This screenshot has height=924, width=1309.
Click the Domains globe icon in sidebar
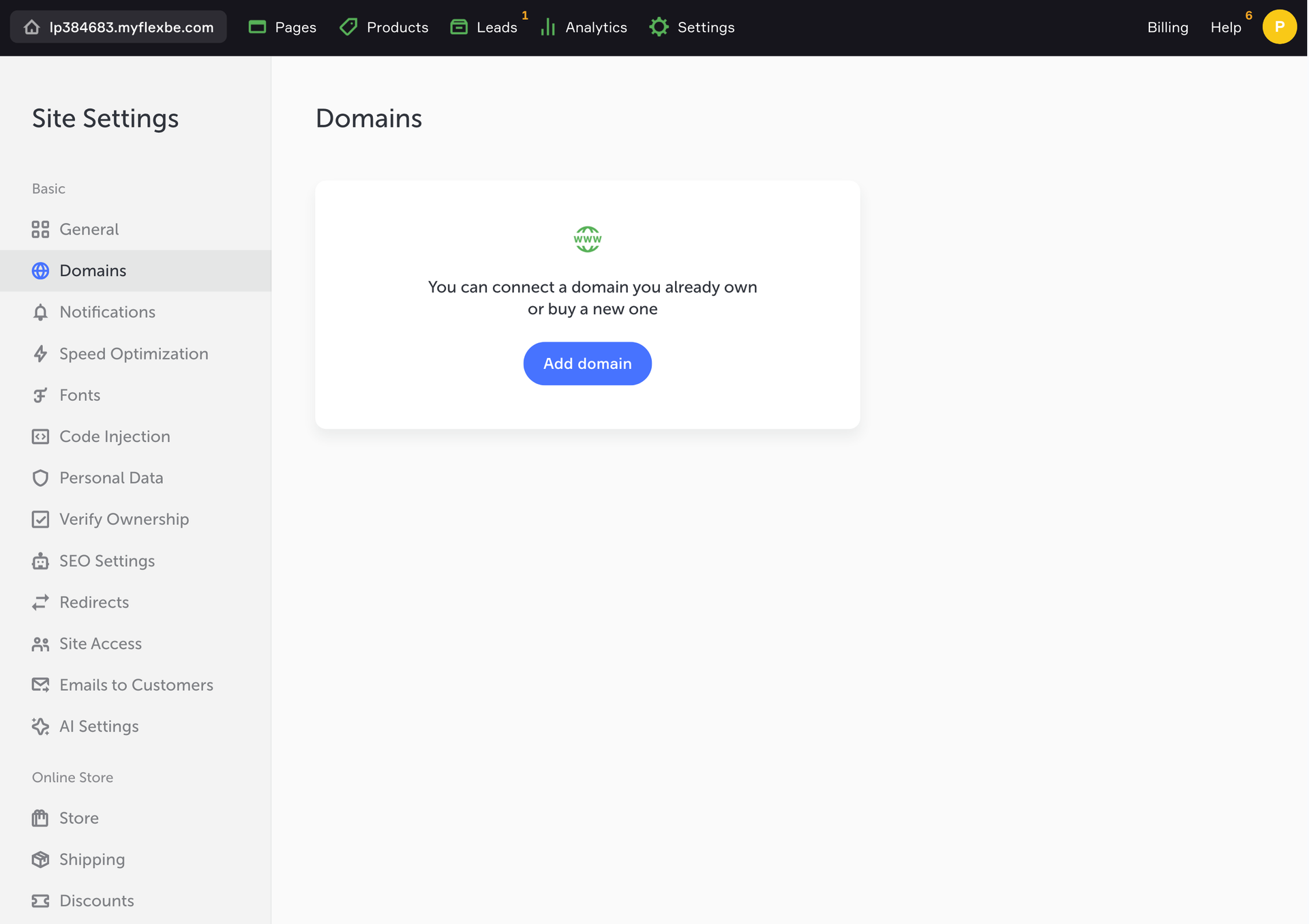[x=40, y=271]
